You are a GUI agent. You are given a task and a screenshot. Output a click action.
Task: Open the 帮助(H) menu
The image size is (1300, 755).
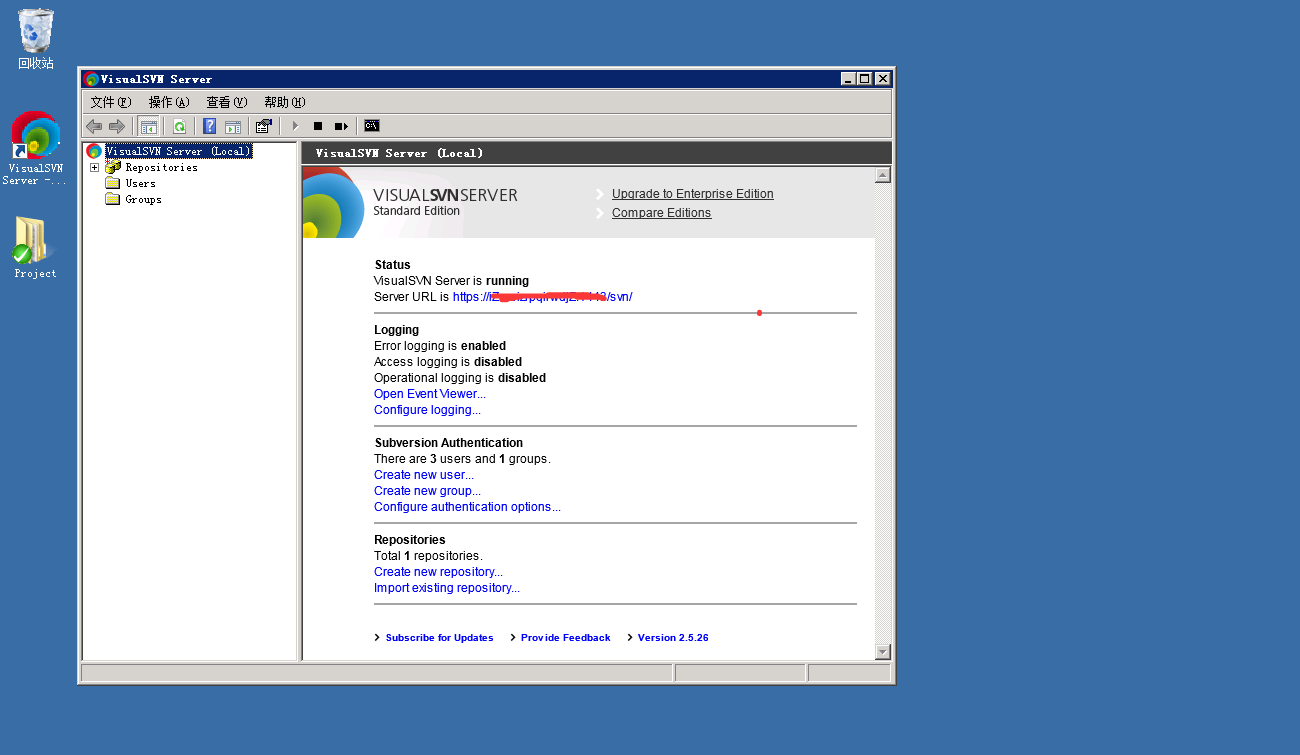tap(284, 102)
